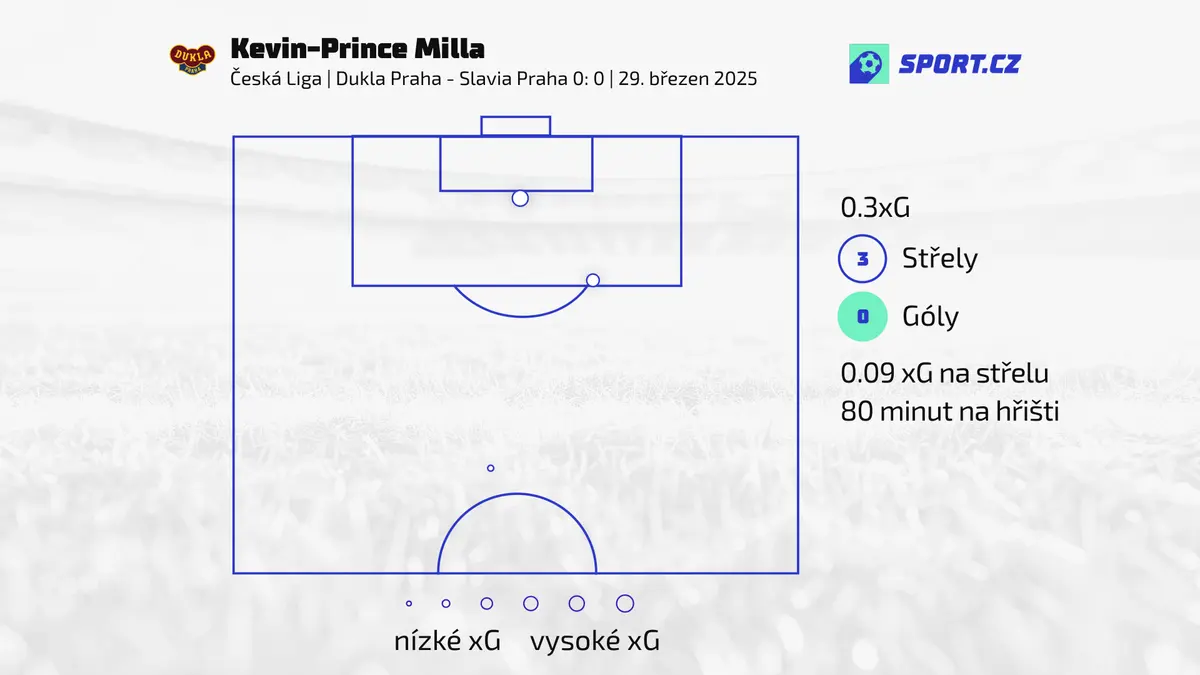Click the green Góly count circle
Screen dimensions: 1200x675
862,318
